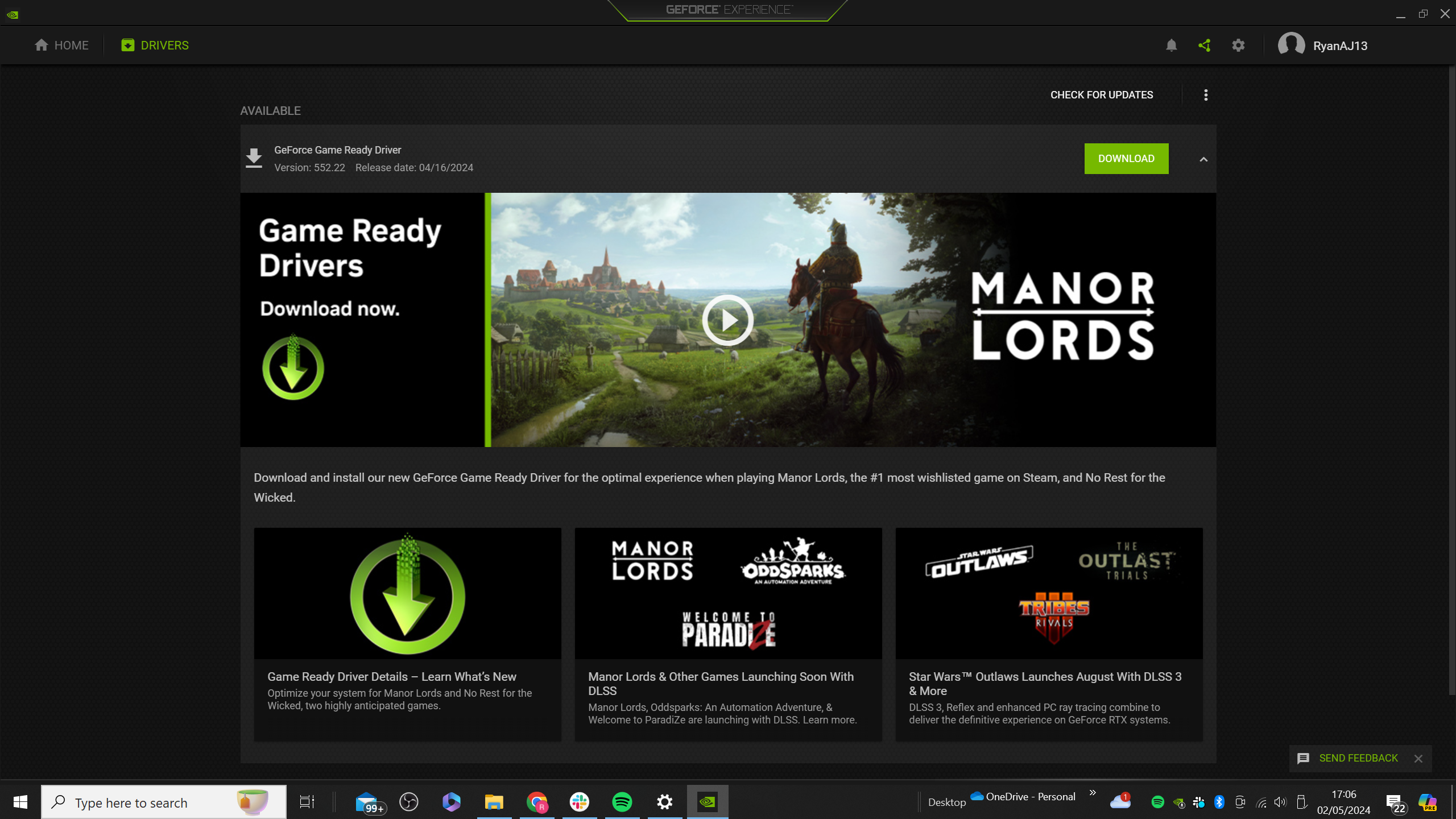The height and width of the screenshot is (819, 1456).
Task: Click the Desktop toolbar label
Action: pyautogui.click(x=947, y=803)
